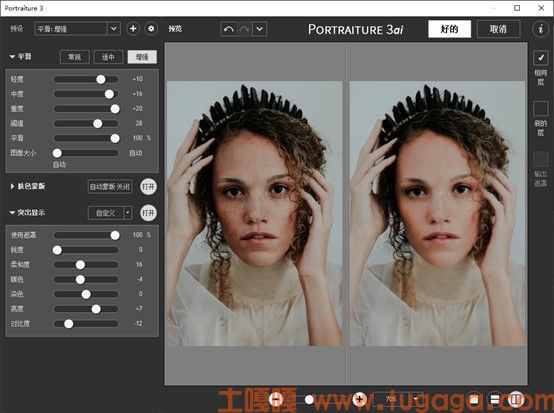The width and height of the screenshot is (554, 413).
Task: Toggle the skin tone mask on/off button
Action: coord(148,187)
